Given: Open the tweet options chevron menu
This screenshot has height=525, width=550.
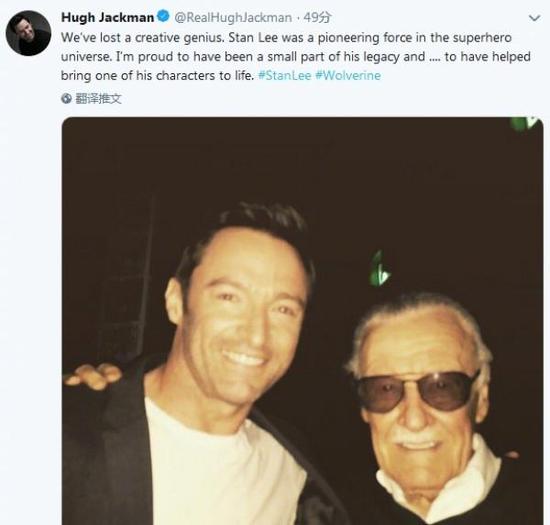Looking at the screenshot, I should pyautogui.click(x=534, y=18).
